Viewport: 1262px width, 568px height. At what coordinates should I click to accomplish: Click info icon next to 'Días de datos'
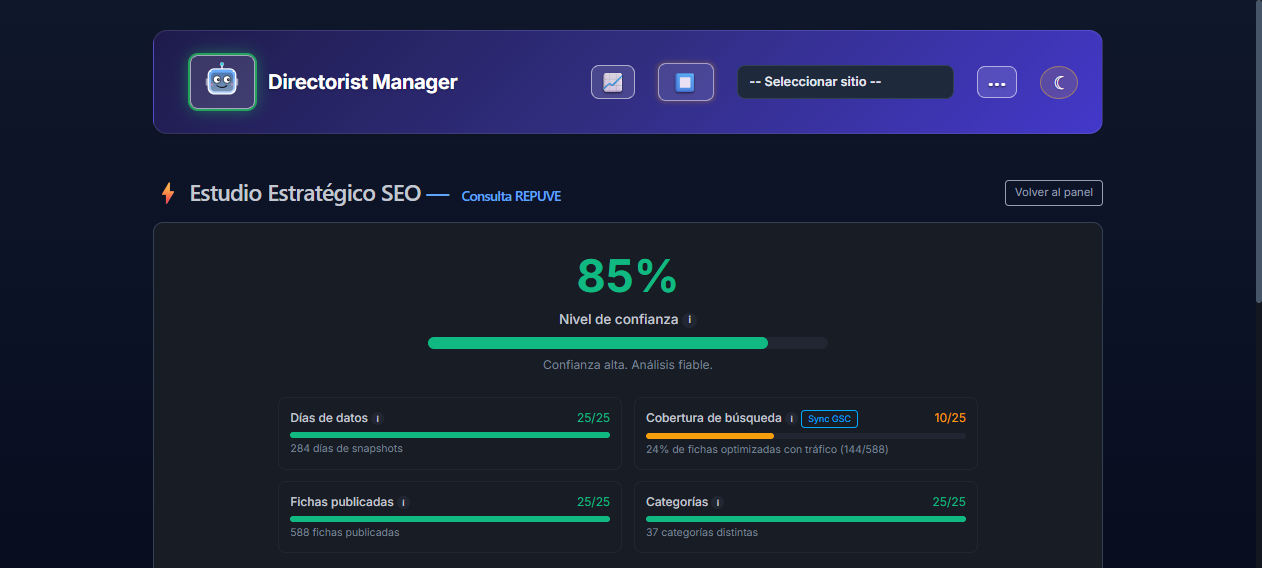(x=378, y=419)
